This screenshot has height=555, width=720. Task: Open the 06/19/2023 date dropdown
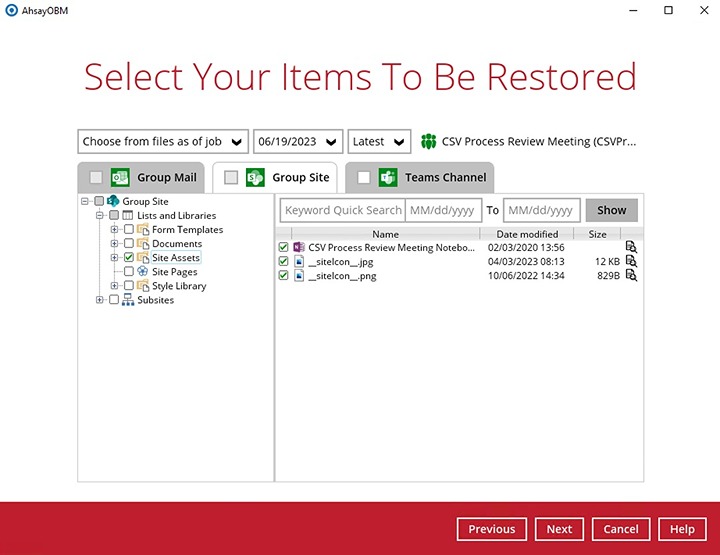(x=298, y=141)
